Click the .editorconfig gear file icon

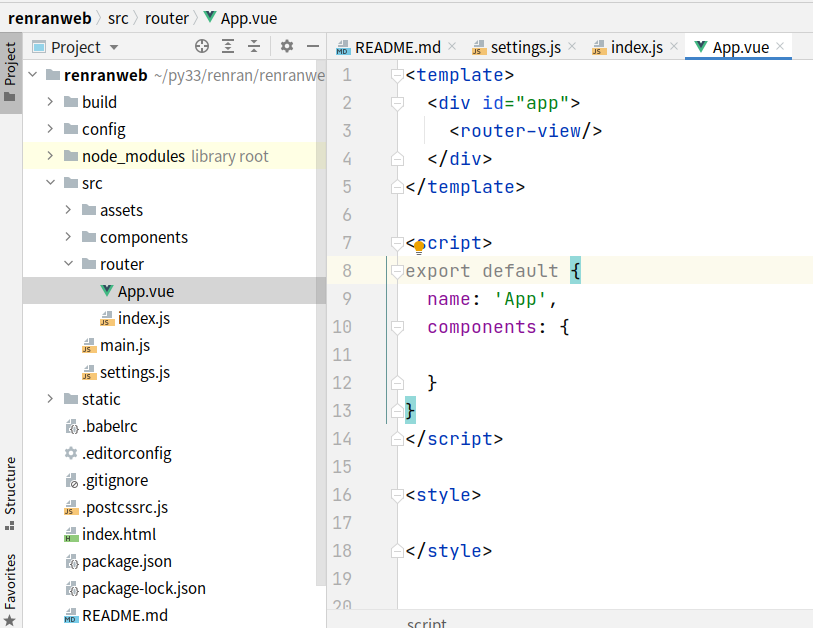71,453
